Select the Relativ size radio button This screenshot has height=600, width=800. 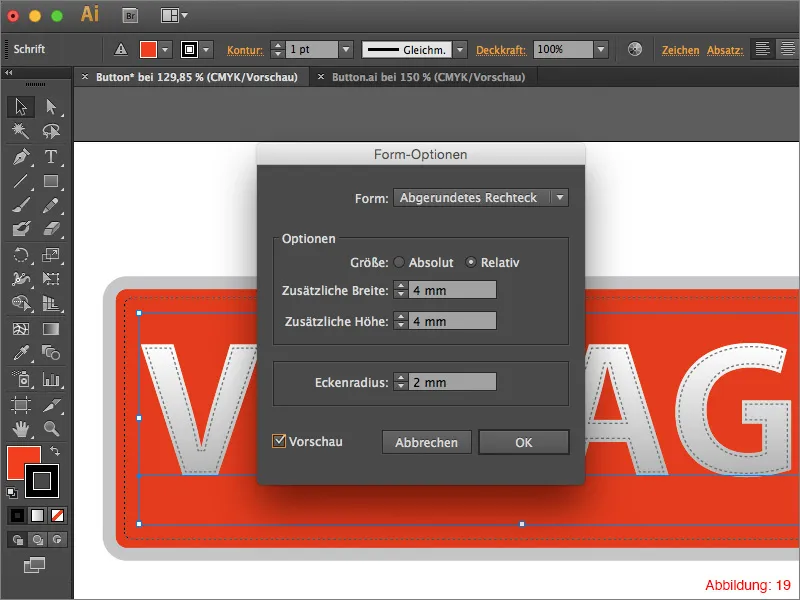coord(470,262)
